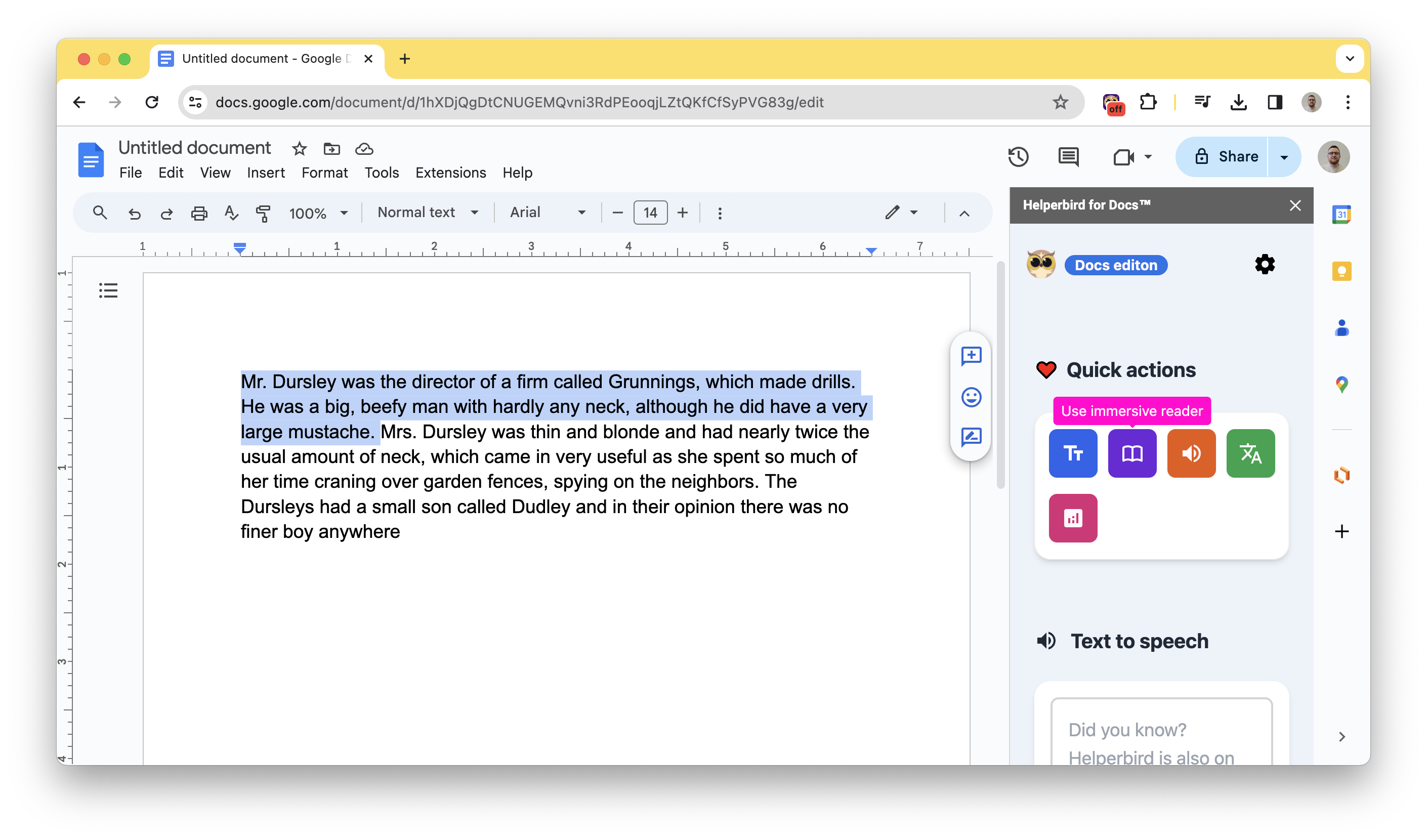Increase font size with the plus stepper

(x=683, y=213)
